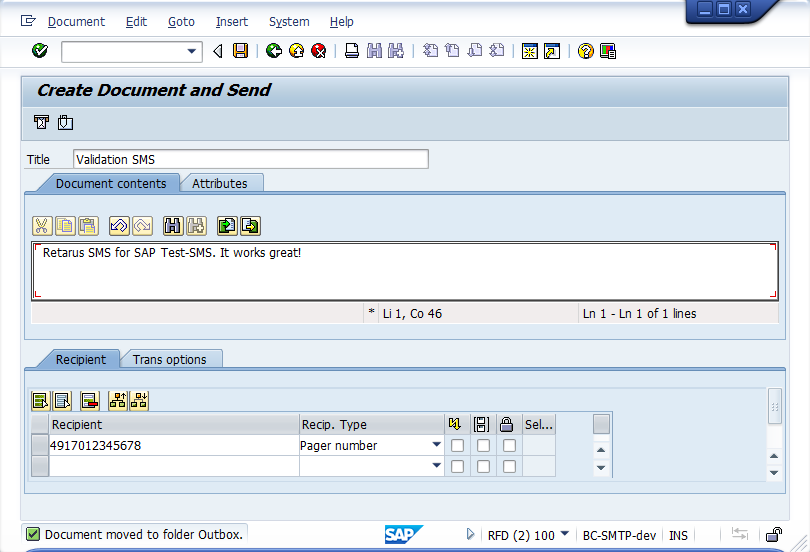Switch to the Trans options tab
This screenshot has height=552, width=810.
tap(170, 359)
